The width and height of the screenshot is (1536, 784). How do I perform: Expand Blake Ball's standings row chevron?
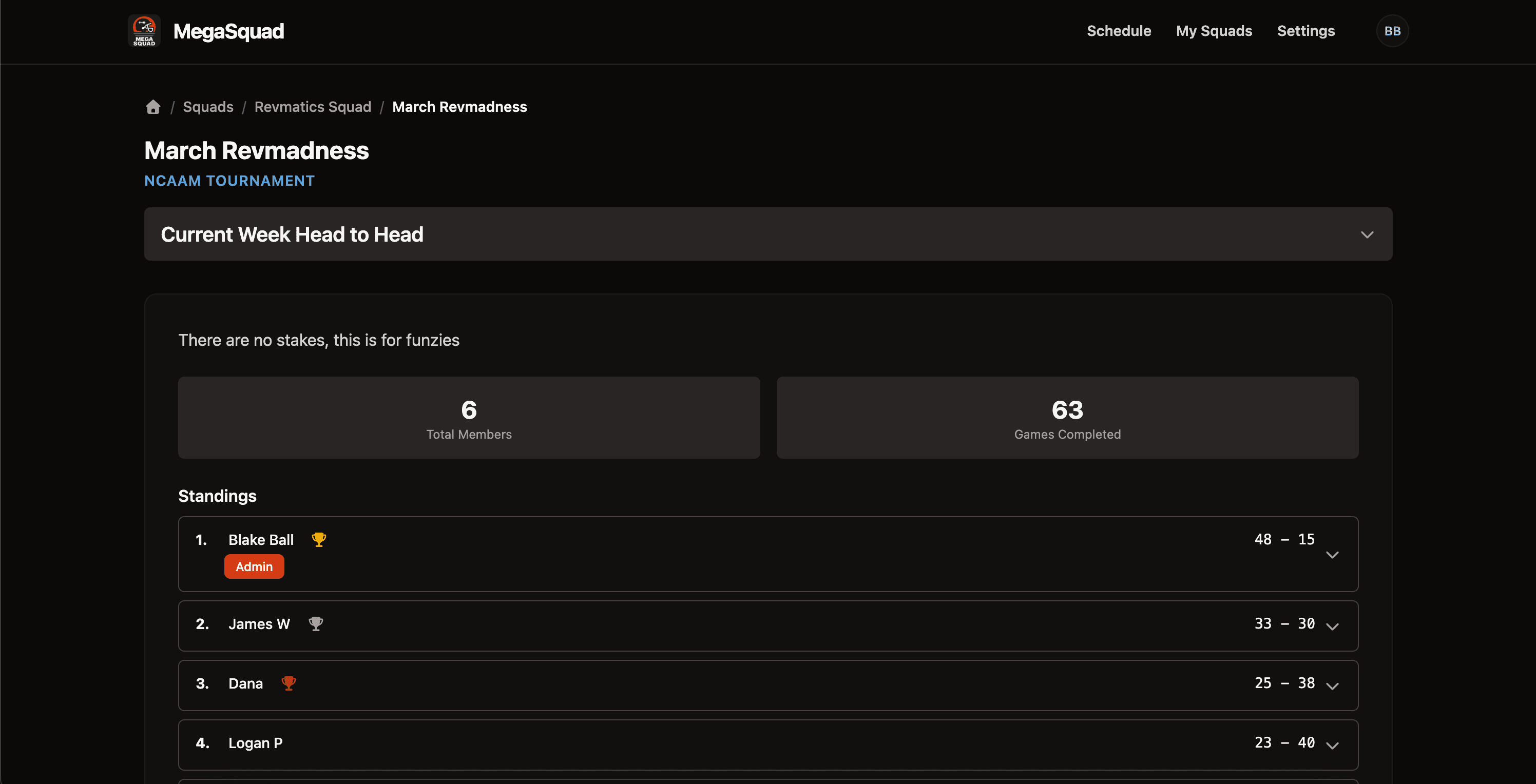click(x=1332, y=555)
